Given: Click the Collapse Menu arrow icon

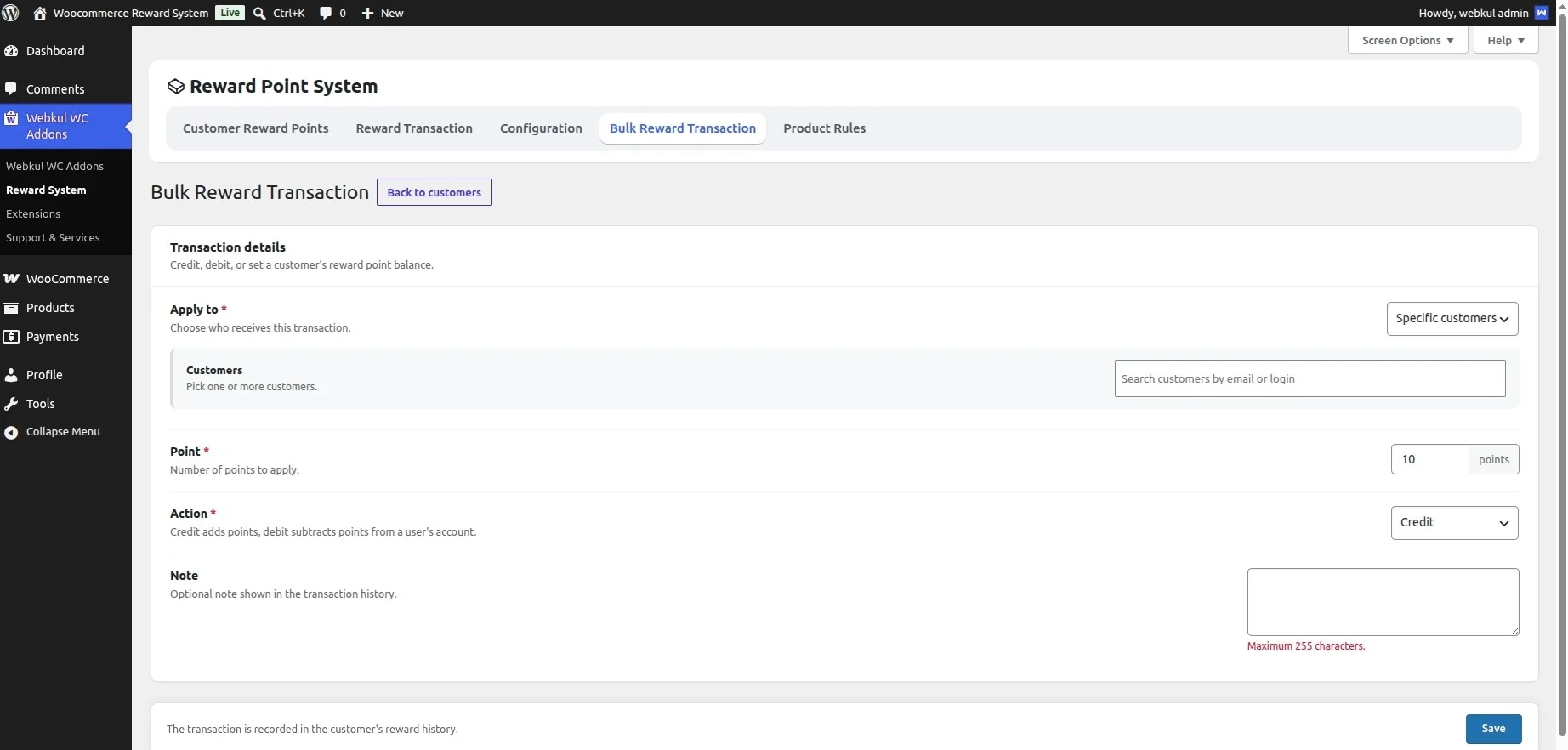Looking at the screenshot, I should (11, 433).
